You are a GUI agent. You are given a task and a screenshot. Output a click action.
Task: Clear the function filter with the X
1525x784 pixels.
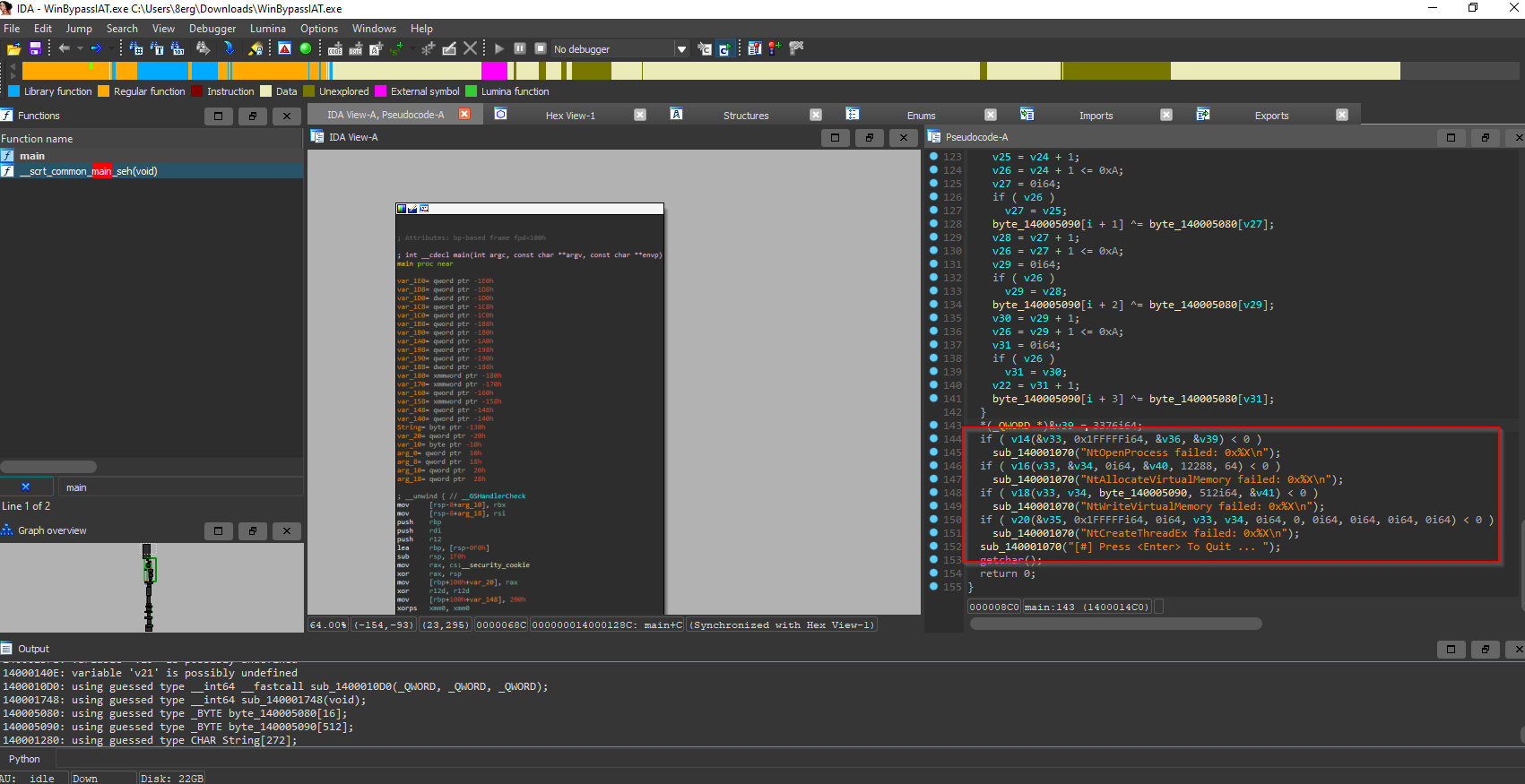(26, 487)
